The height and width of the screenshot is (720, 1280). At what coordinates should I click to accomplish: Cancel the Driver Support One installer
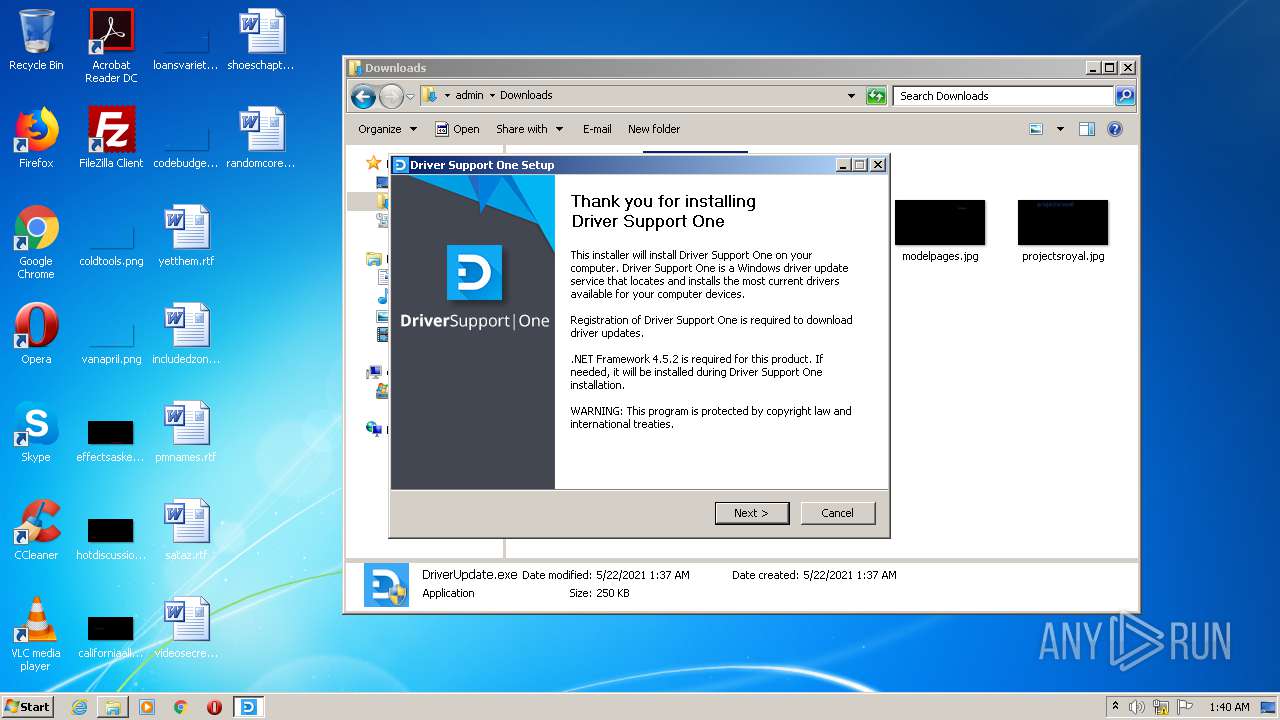[837, 513]
